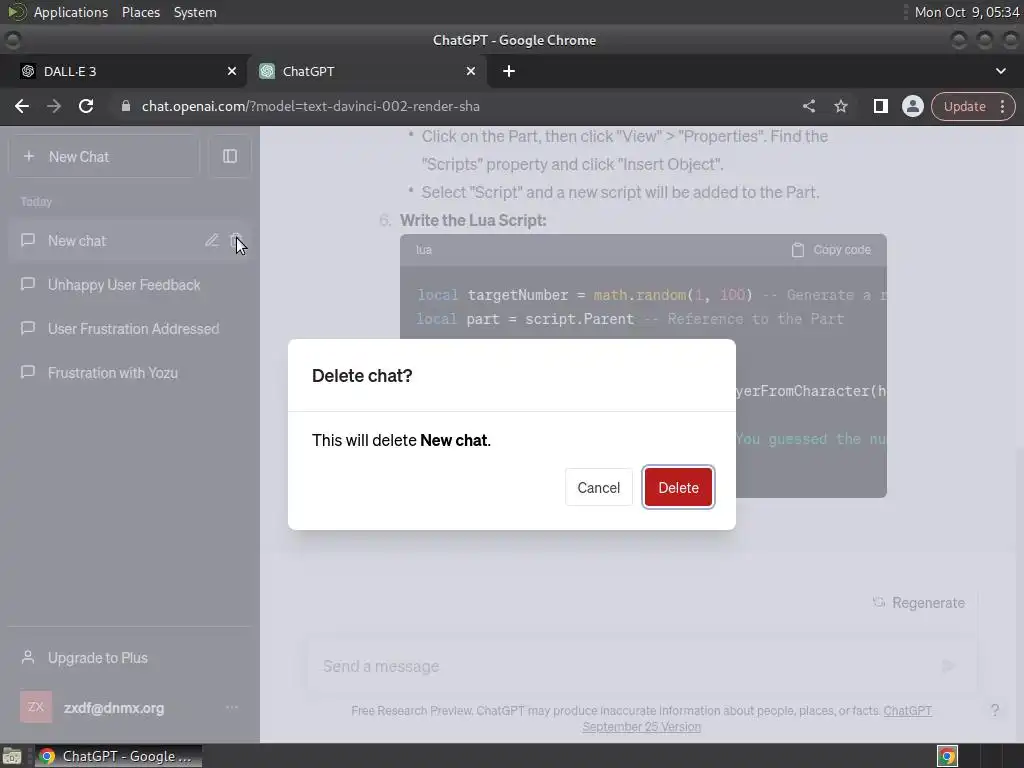This screenshot has height=768, width=1024.
Task: Click the site lock icon in address bar
Action: [126, 106]
